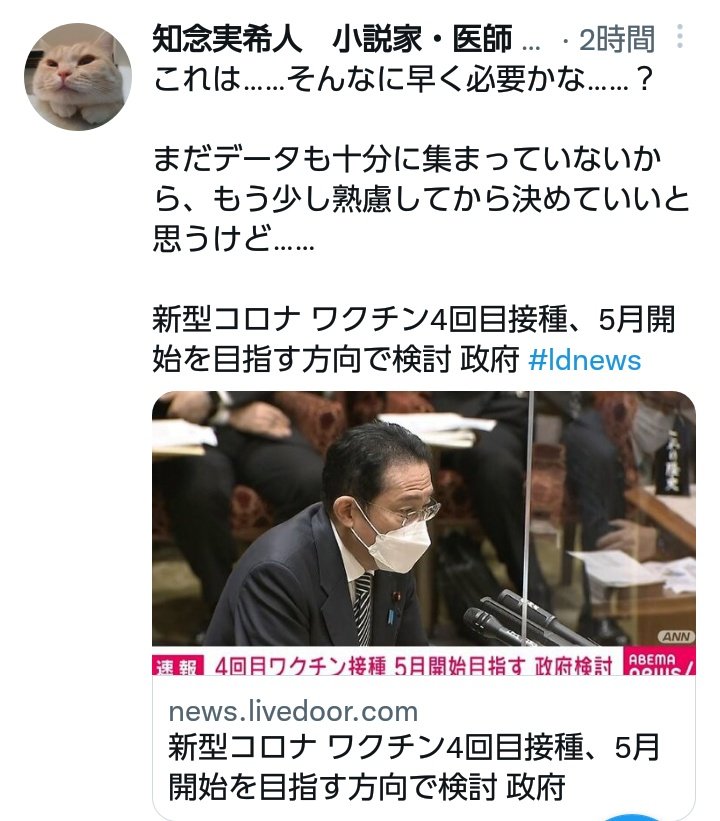The width and height of the screenshot is (720, 821).
Task: Tap the red 速報 badge on the image
Action: (178, 665)
